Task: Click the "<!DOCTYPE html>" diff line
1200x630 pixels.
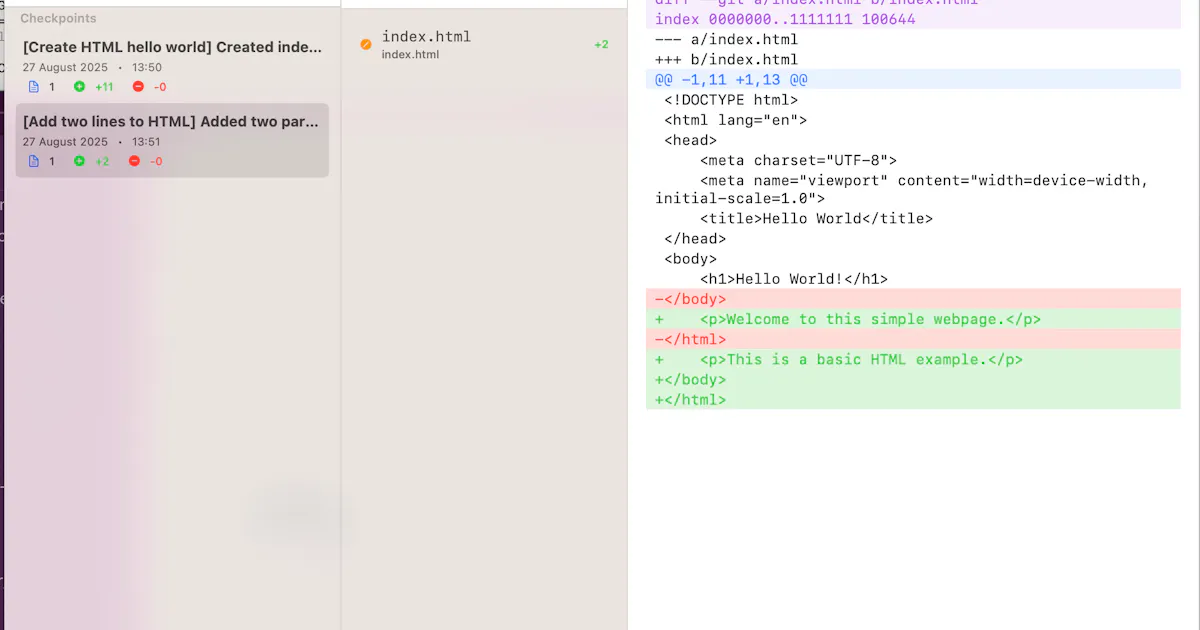Action: [731, 100]
